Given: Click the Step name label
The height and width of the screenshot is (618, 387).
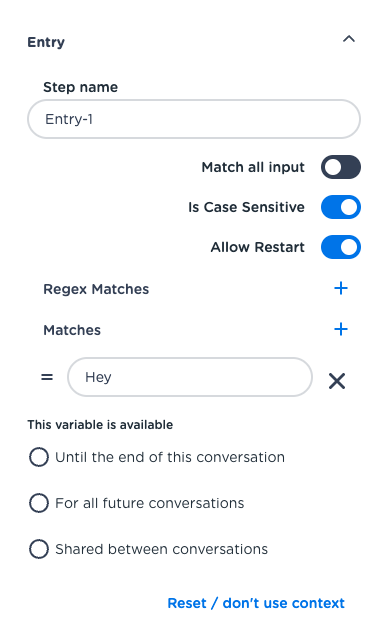Looking at the screenshot, I should 80,87.
